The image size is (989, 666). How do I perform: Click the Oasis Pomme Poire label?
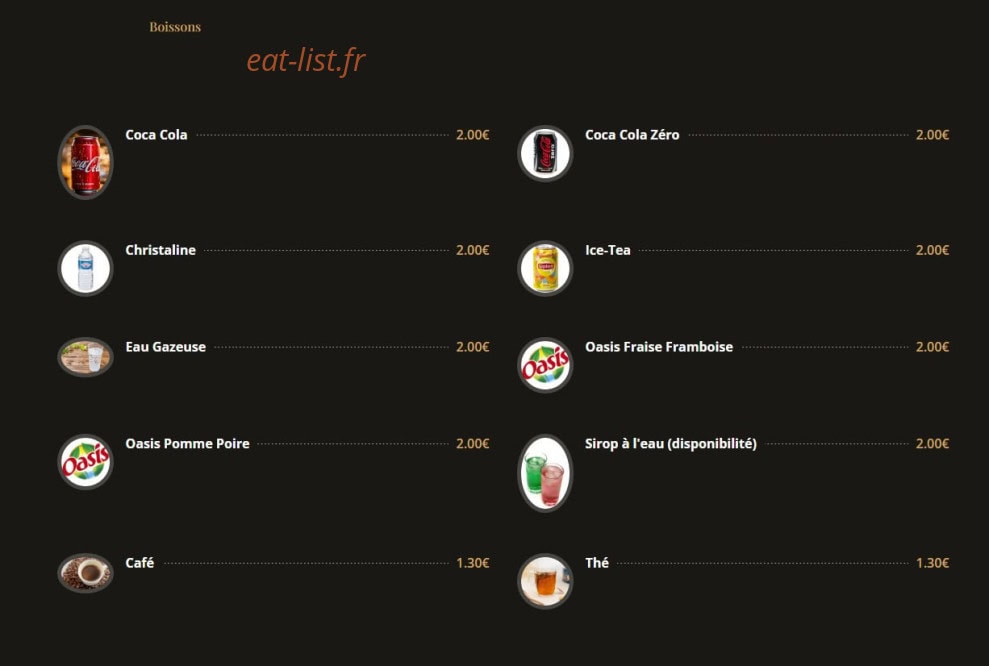(187, 444)
